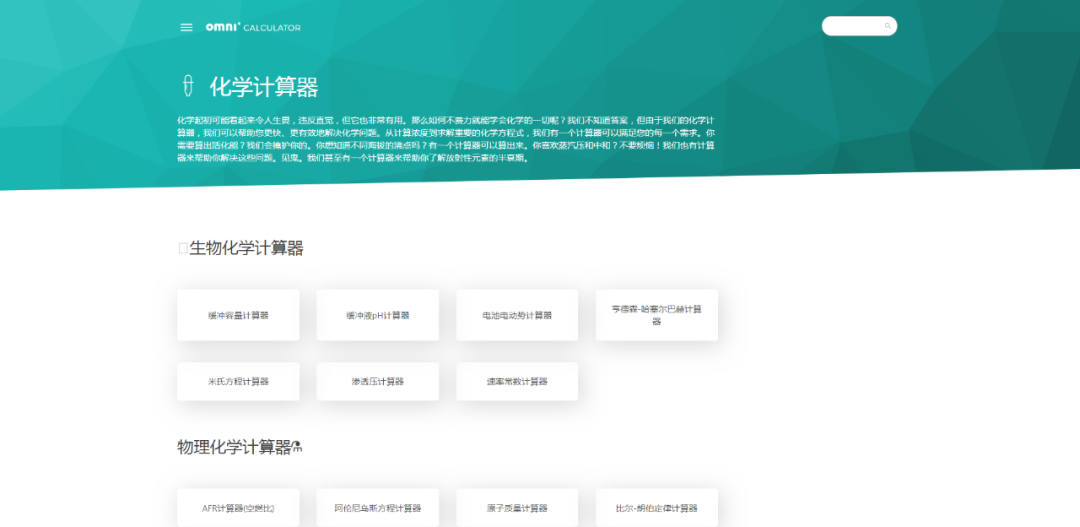Go to the 速率常数计算器 card
The width and height of the screenshot is (1080, 527).
(x=517, y=381)
